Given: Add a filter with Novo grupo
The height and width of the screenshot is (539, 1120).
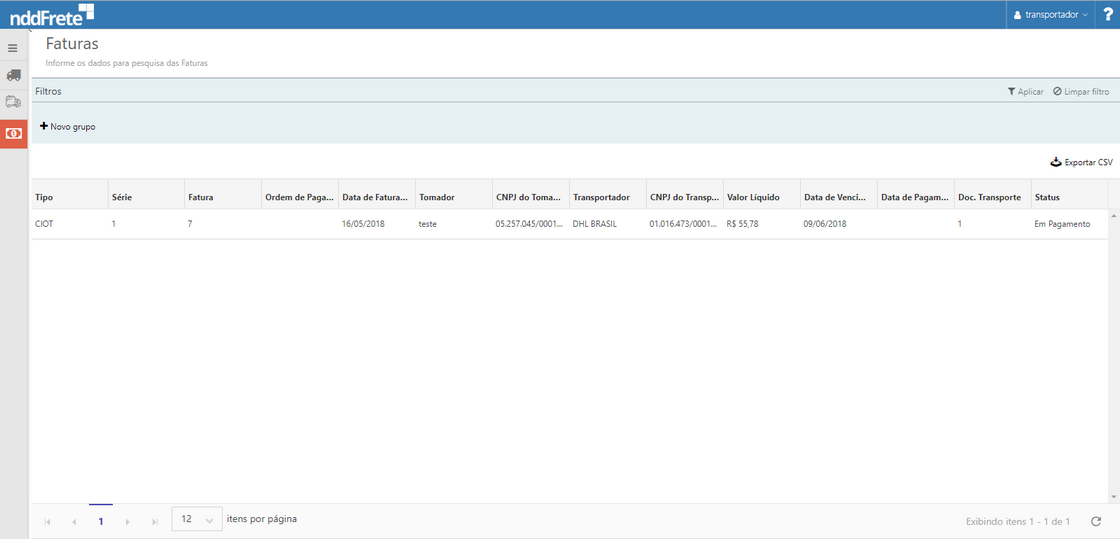Looking at the screenshot, I should 68,127.
